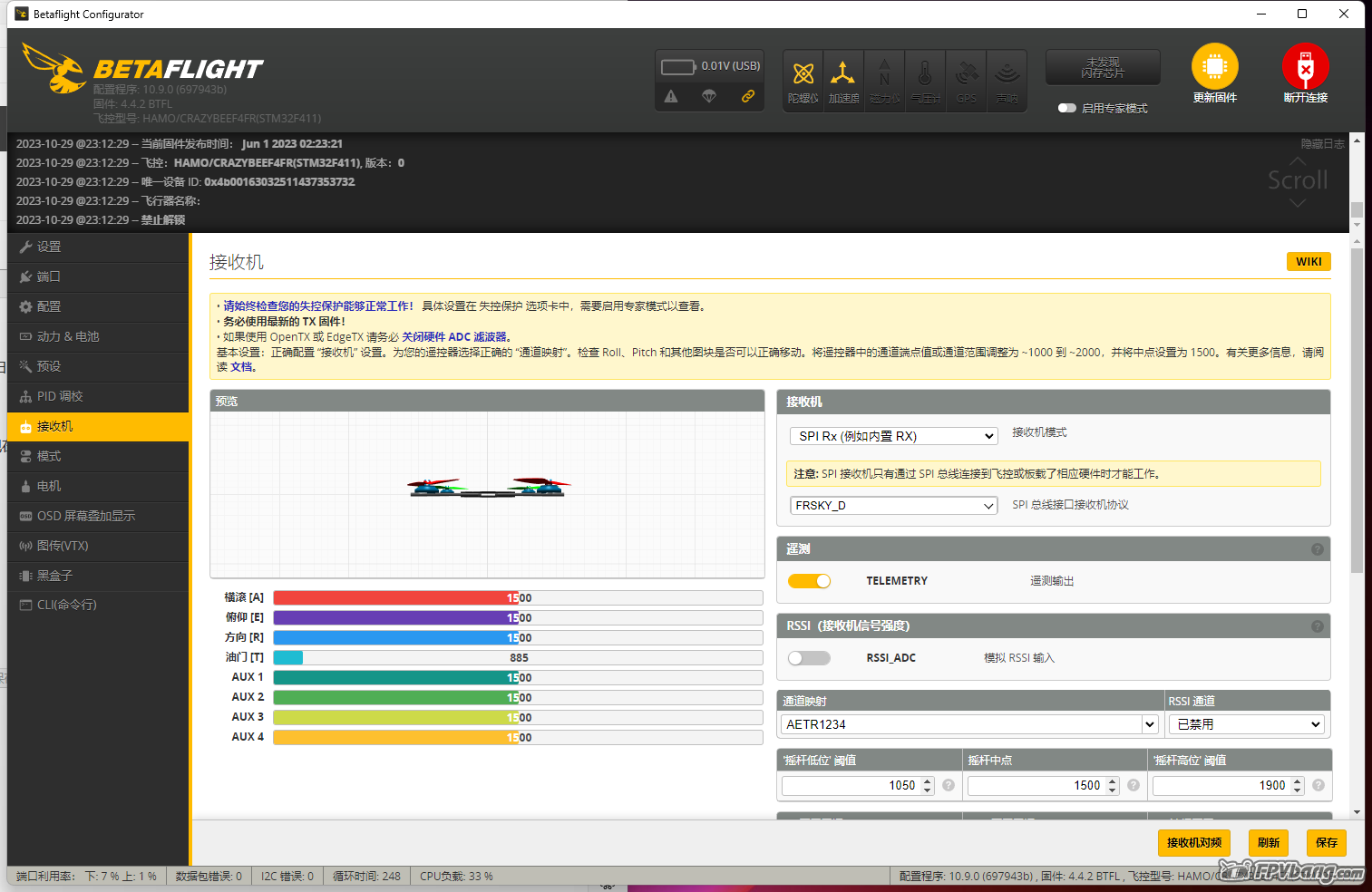Click the red disconnect USB icon

pyautogui.click(x=1306, y=66)
